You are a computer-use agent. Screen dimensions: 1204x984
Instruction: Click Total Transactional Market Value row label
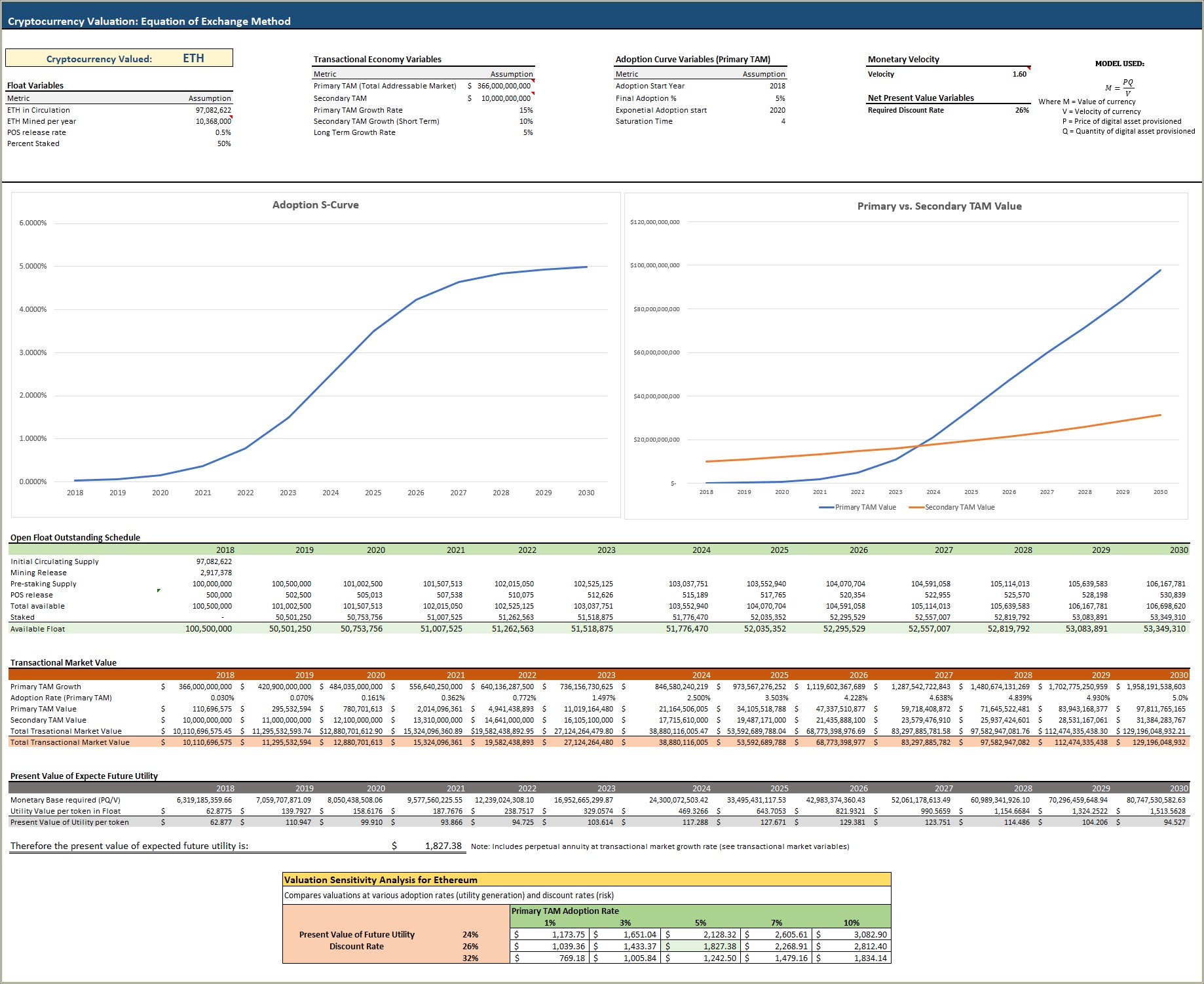tap(70, 742)
